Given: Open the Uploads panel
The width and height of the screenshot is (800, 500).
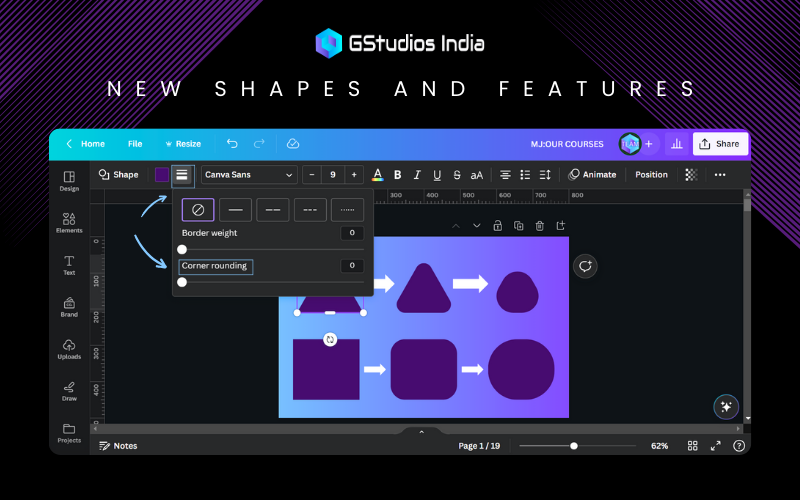Looking at the screenshot, I should (69, 349).
